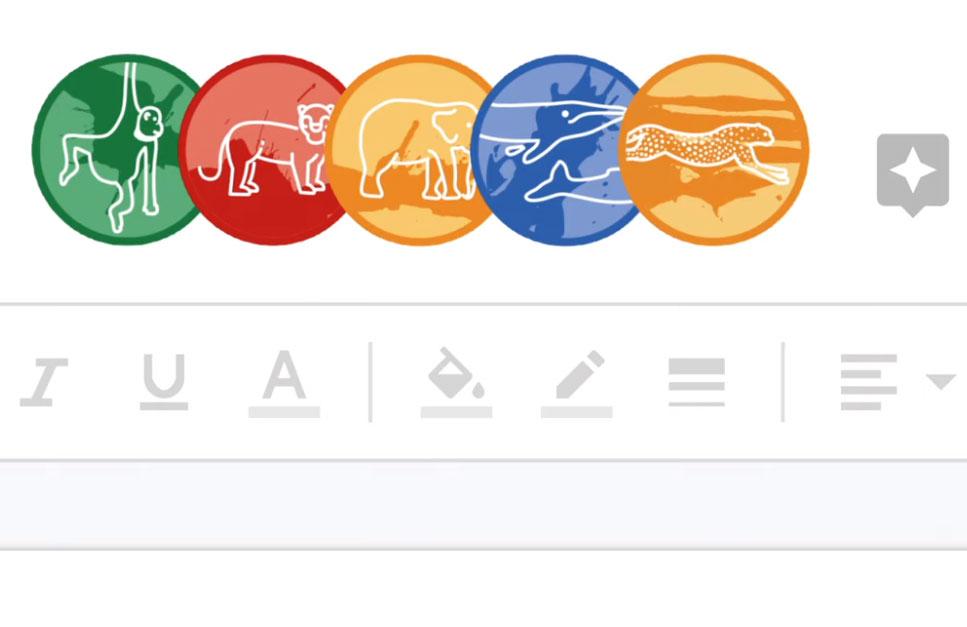Click the green monkey collaborator avatar
967x627 pixels.
117,150
